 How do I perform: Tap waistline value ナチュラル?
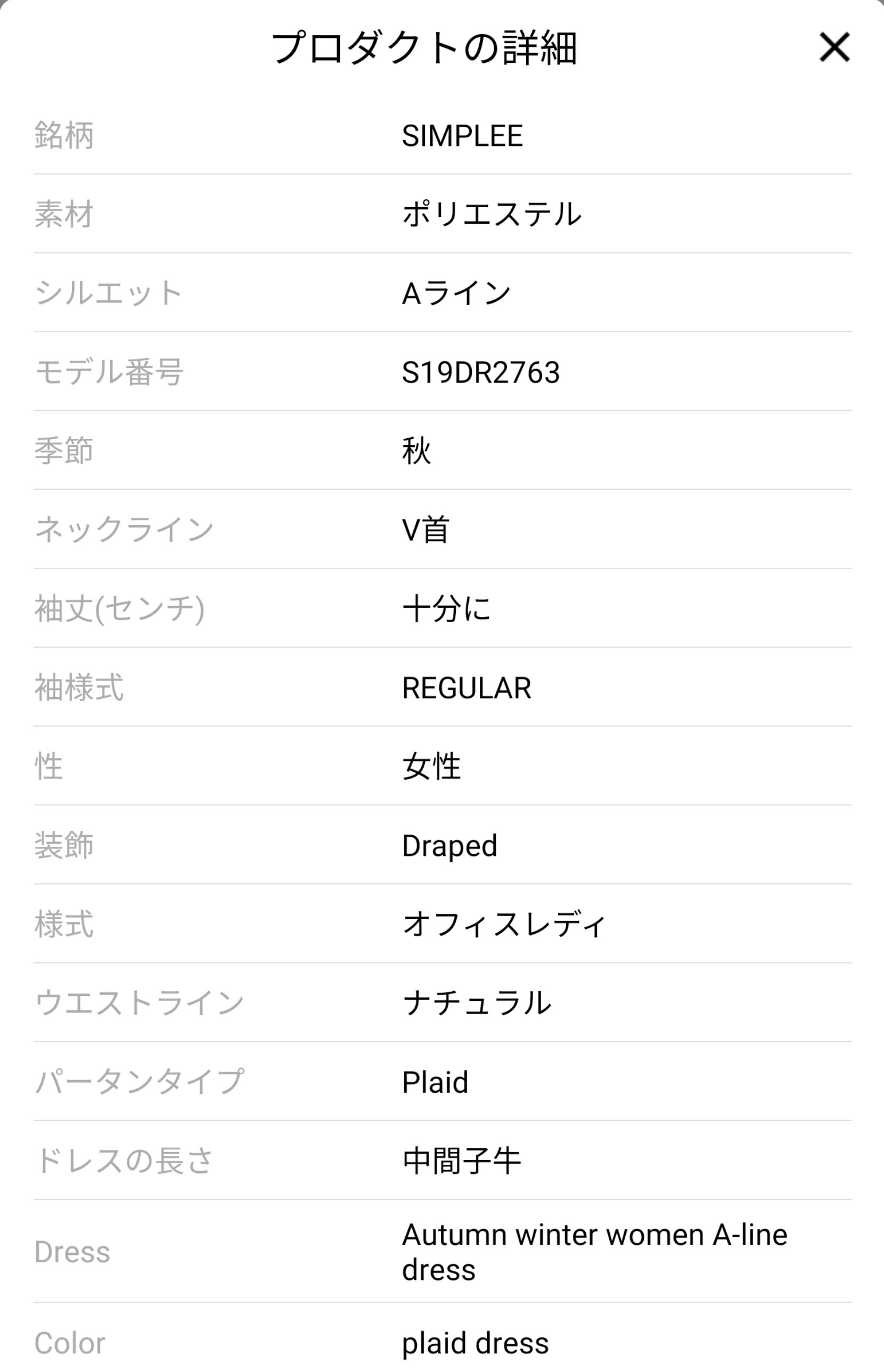477,1003
